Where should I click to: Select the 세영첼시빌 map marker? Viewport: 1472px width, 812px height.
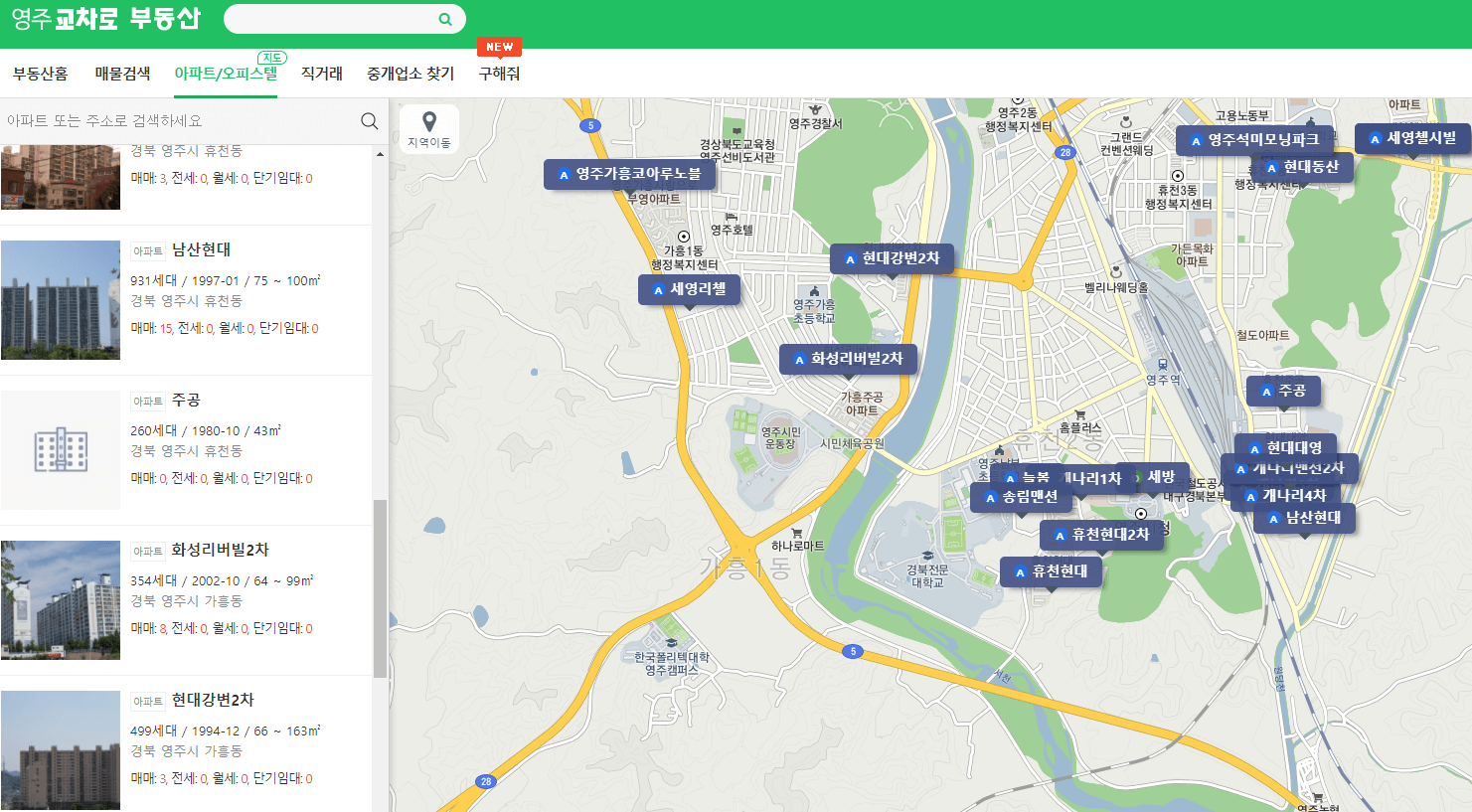(1412, 138)
